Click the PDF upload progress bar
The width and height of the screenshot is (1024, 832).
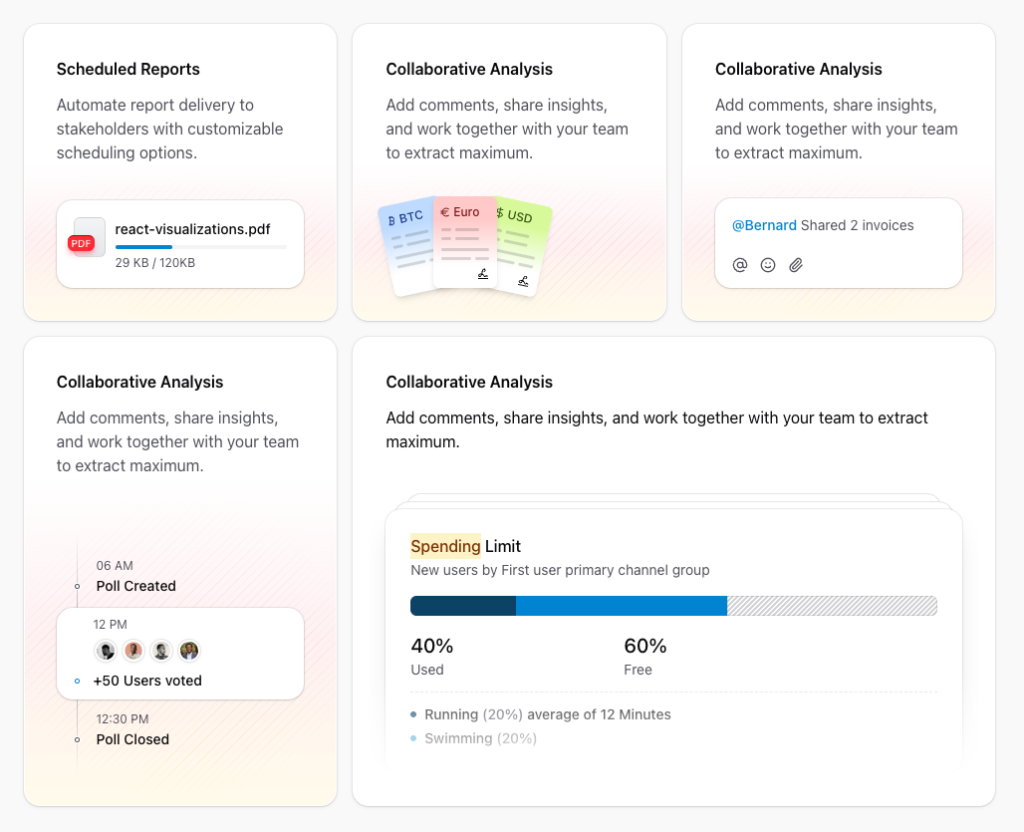201,247
